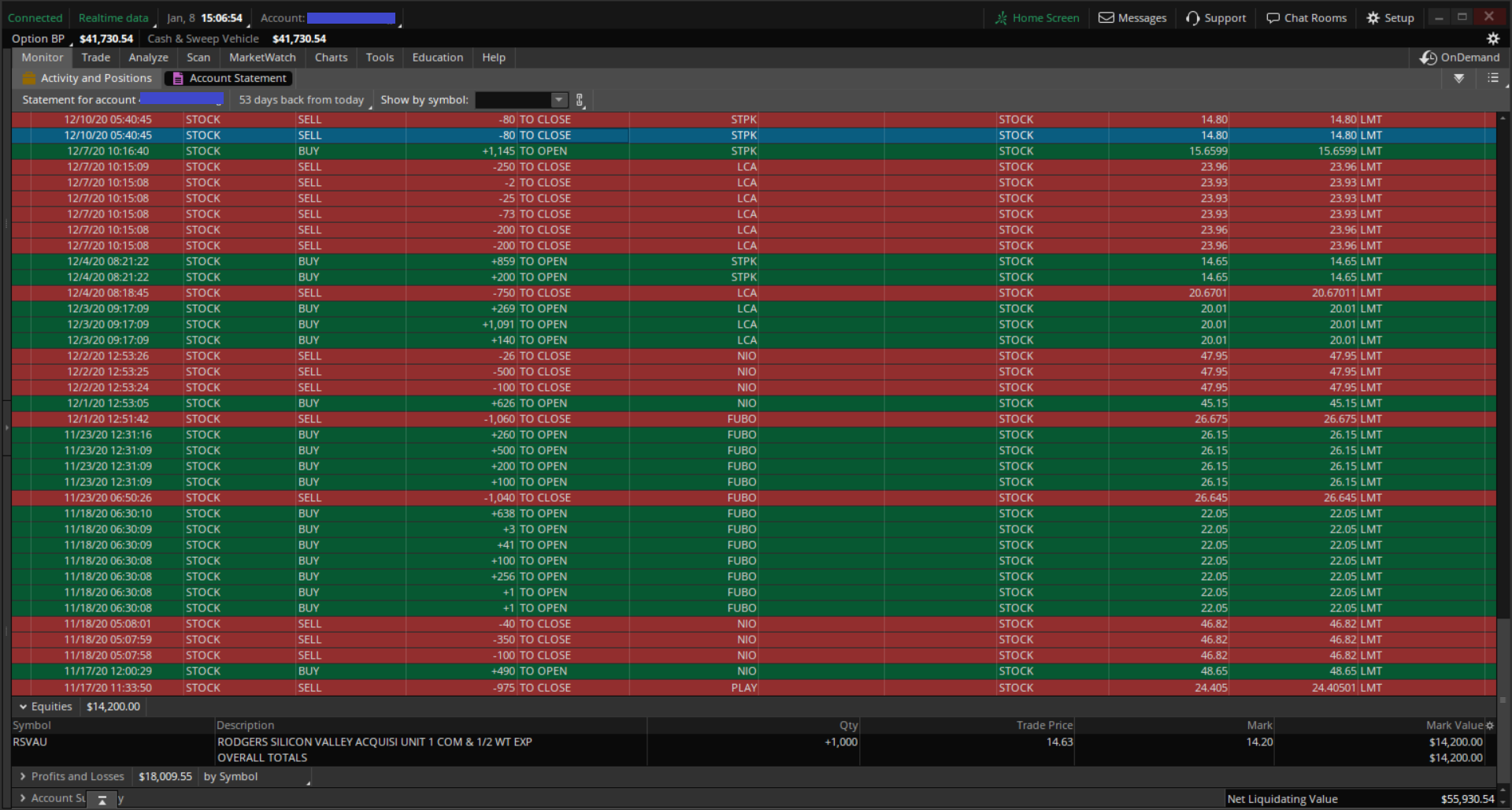
Task: Open the Setup menu
Action: coord(1390,17)
